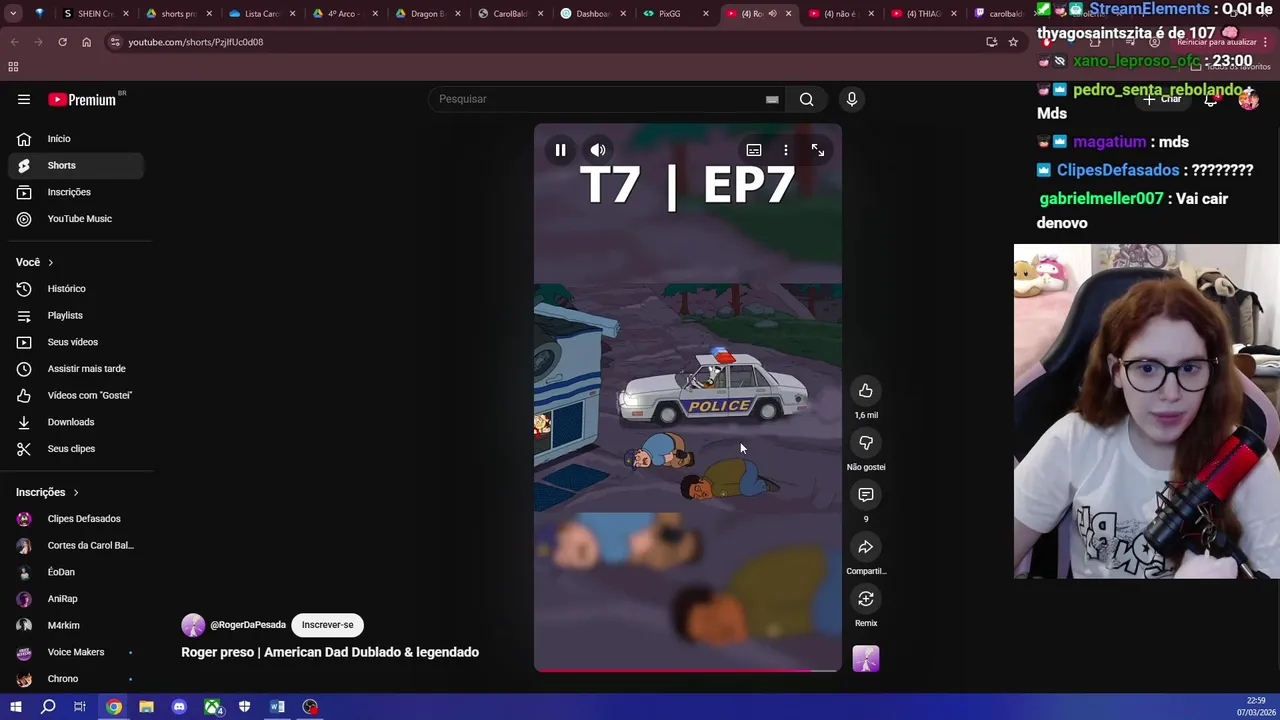Switch to the 4º Arco browser tab
The width and height of the screenshot is (1280, 720).
(x=345, y=14)
